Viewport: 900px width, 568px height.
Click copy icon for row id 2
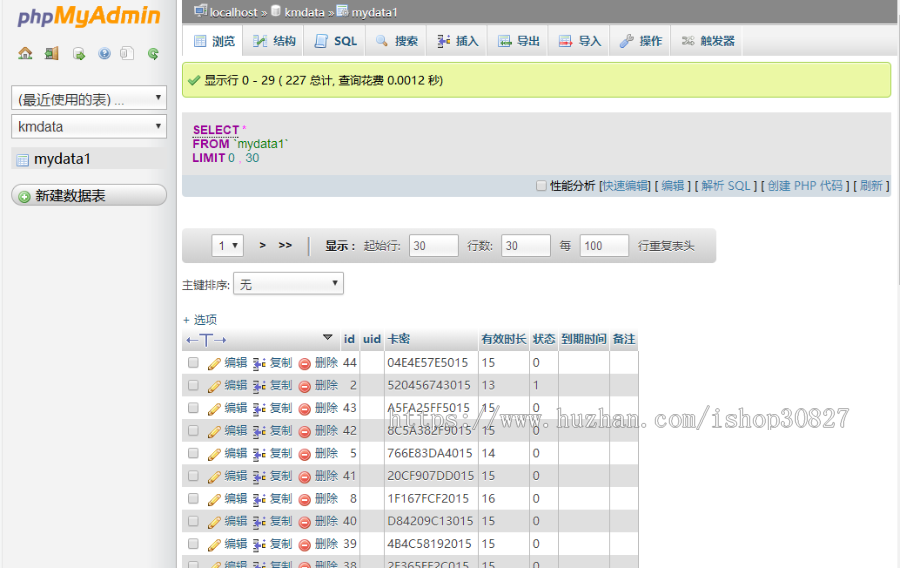259,386
